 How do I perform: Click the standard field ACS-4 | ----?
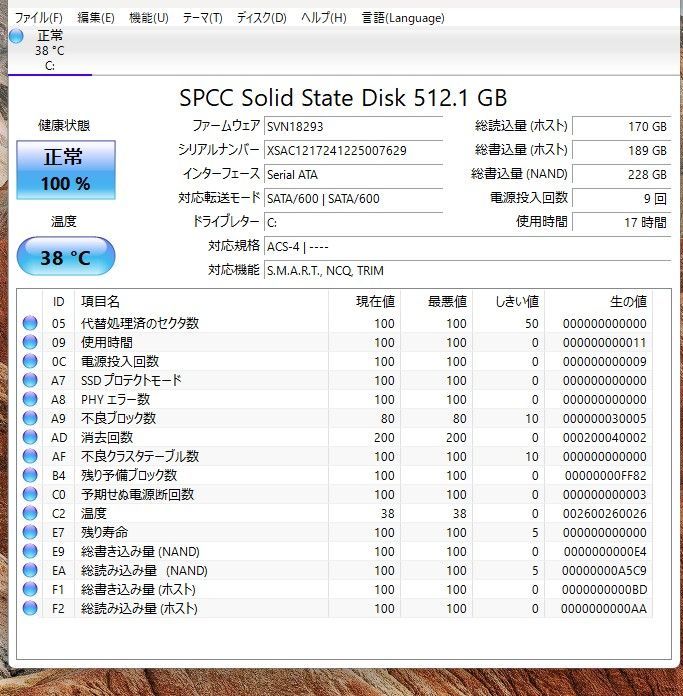[468, 246]
